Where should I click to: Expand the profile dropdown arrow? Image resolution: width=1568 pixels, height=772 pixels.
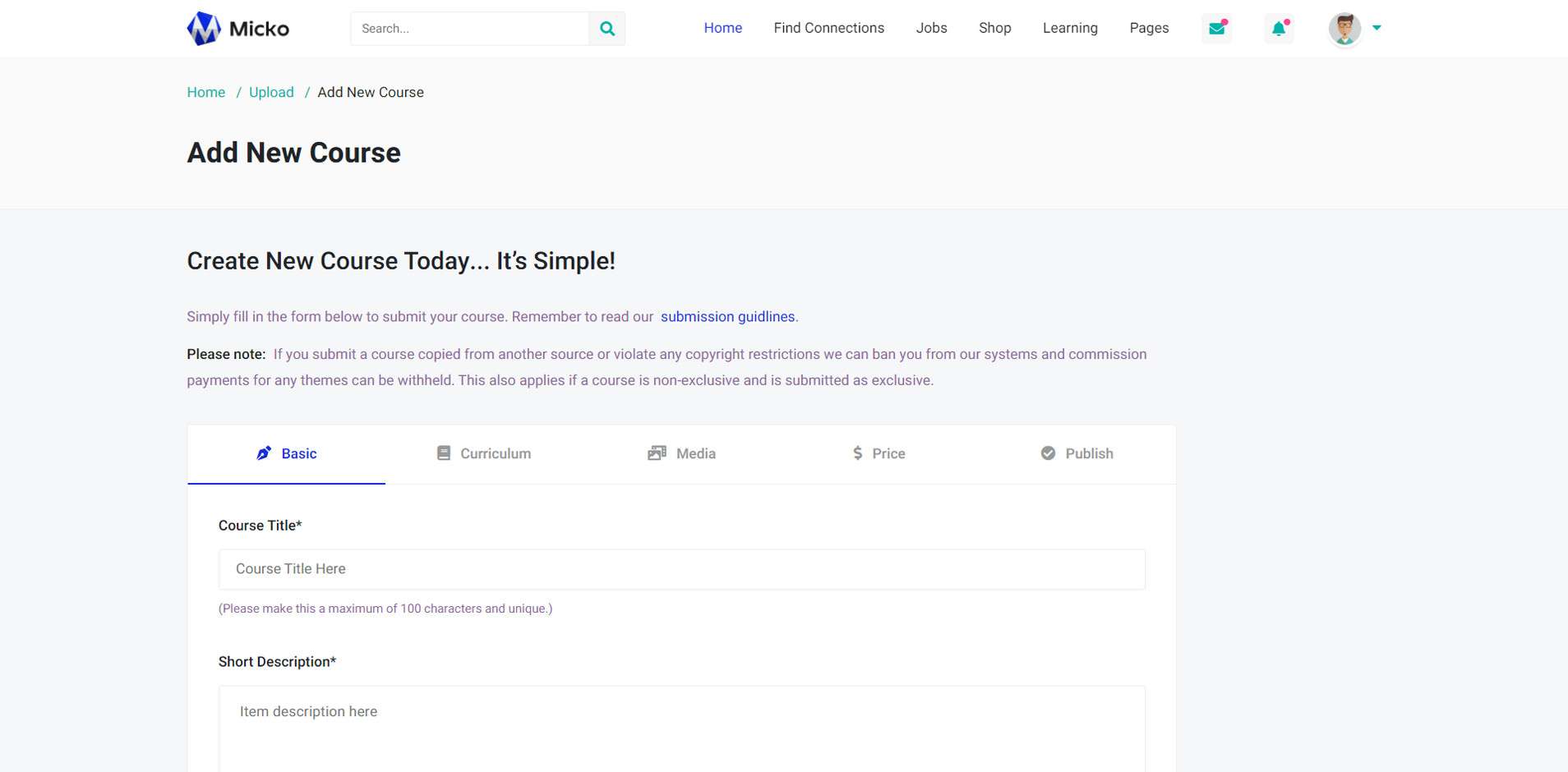(x=1377, y=28)
